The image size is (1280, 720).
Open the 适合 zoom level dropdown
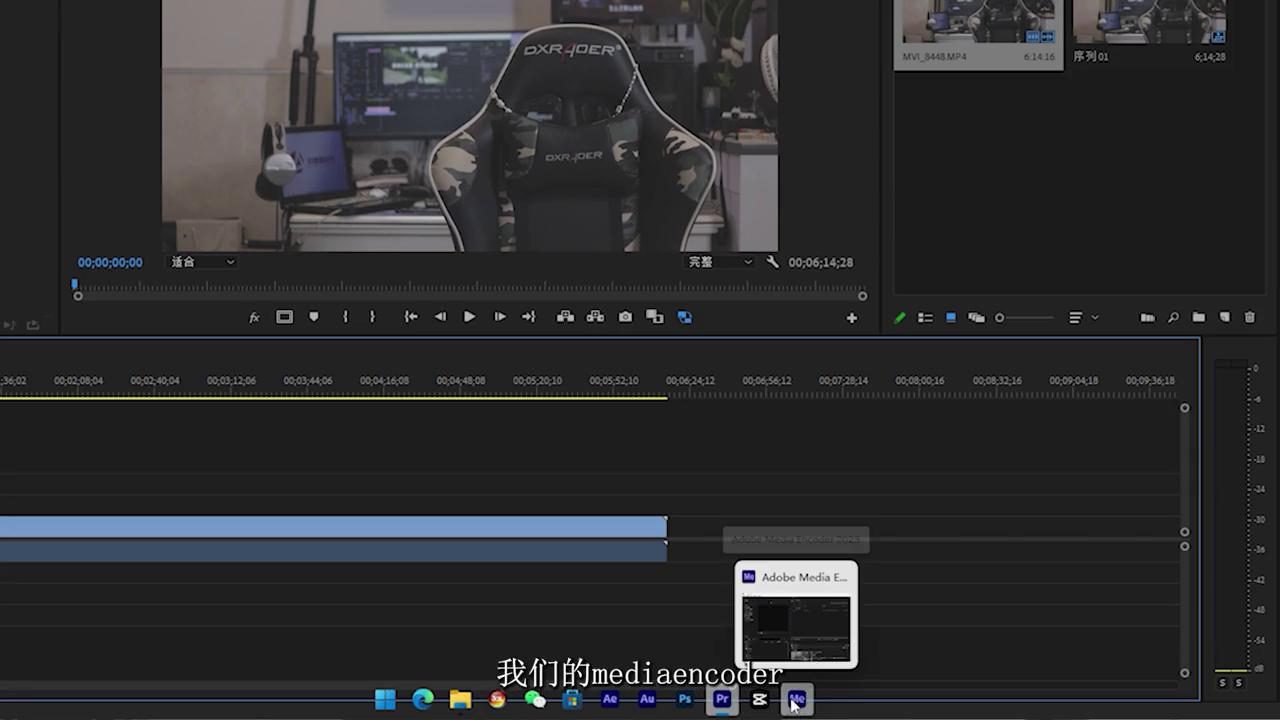pos(203,262)
